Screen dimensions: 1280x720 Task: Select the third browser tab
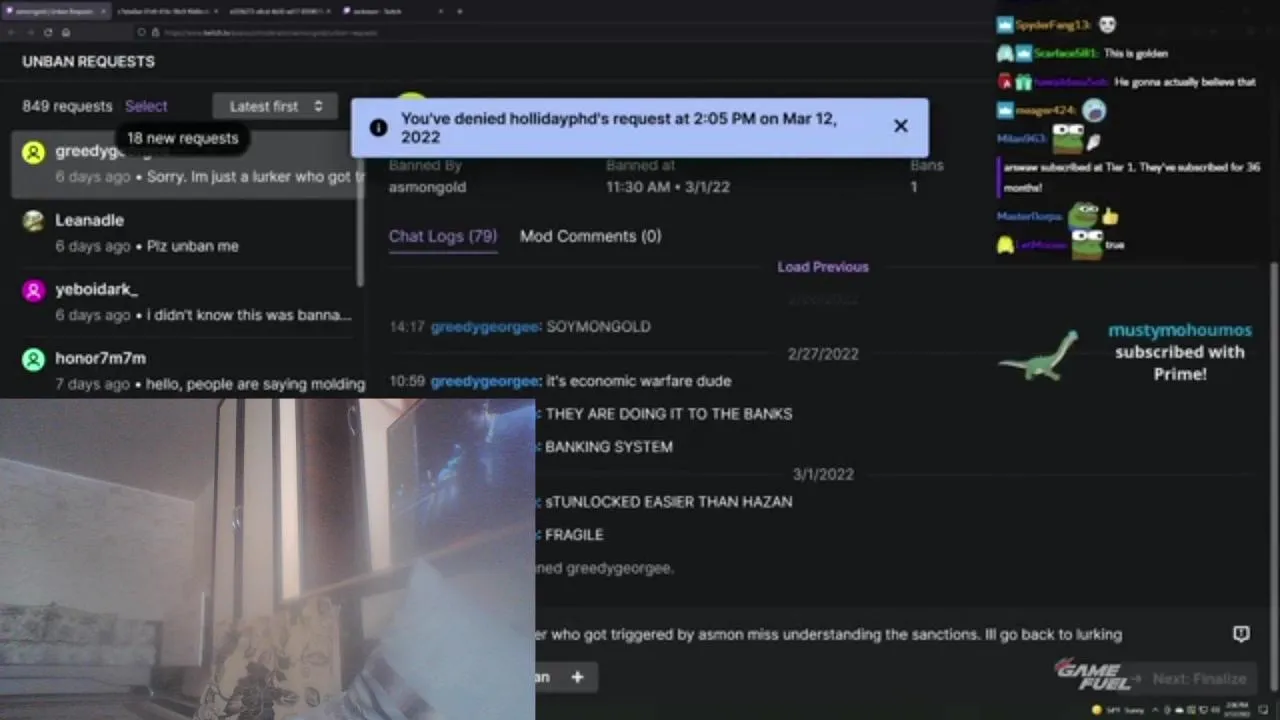(276, 11)
